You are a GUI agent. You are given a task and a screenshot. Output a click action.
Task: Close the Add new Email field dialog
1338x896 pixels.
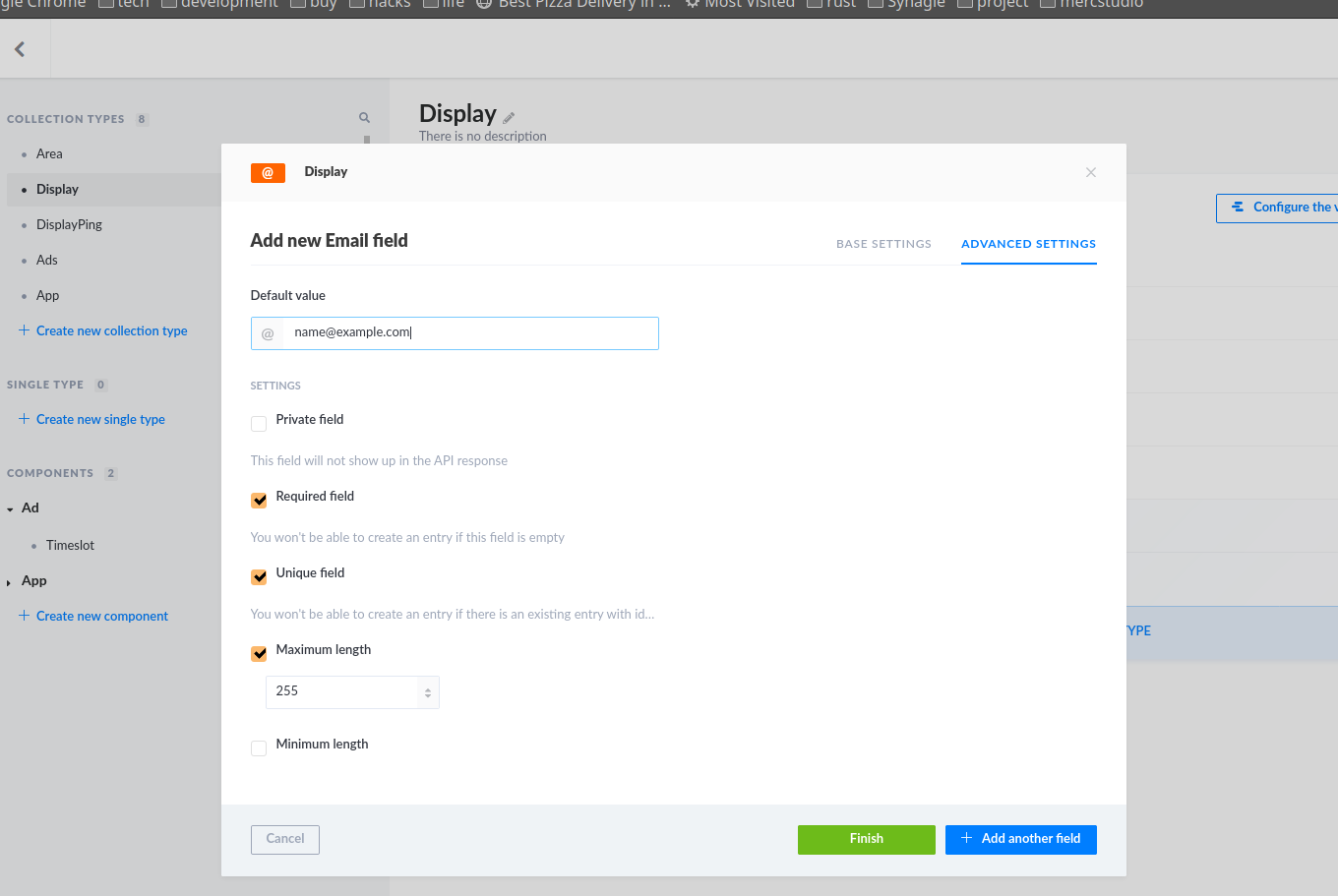tap(1090, 173)
